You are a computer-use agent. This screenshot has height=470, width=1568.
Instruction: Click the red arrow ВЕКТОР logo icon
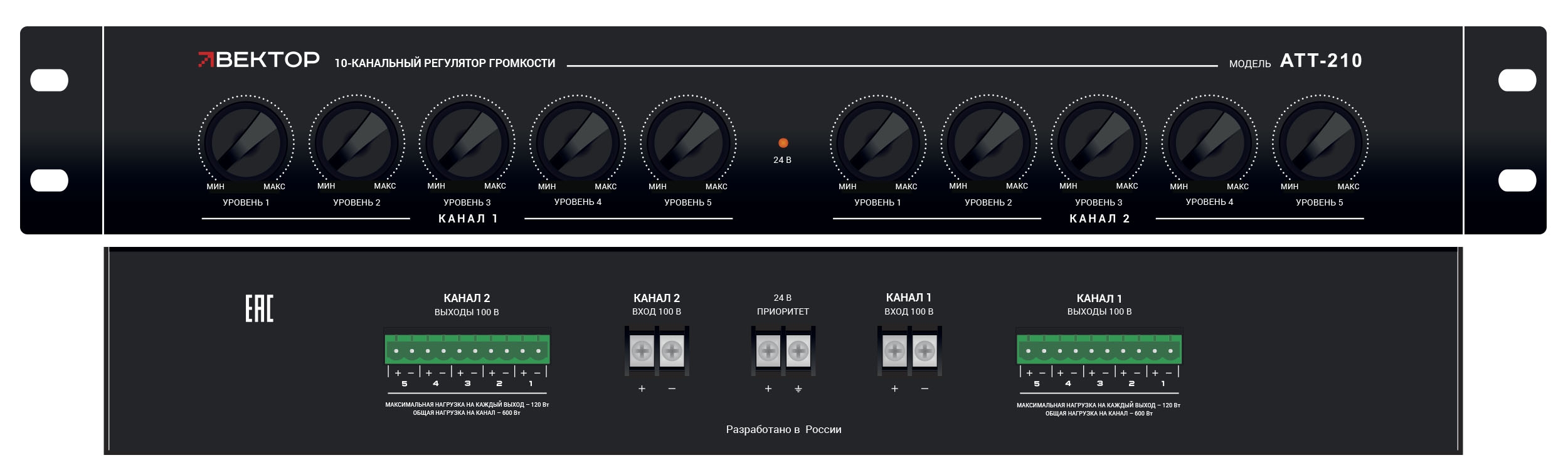[206, 60]
